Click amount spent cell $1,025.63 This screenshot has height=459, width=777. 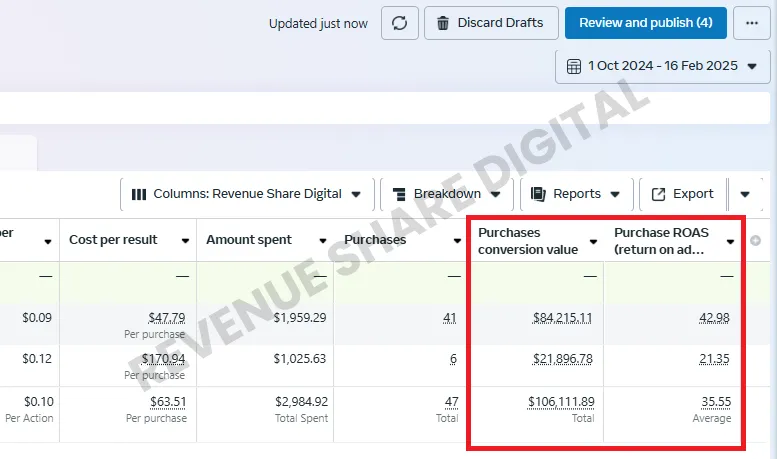[x=300, y=358]
